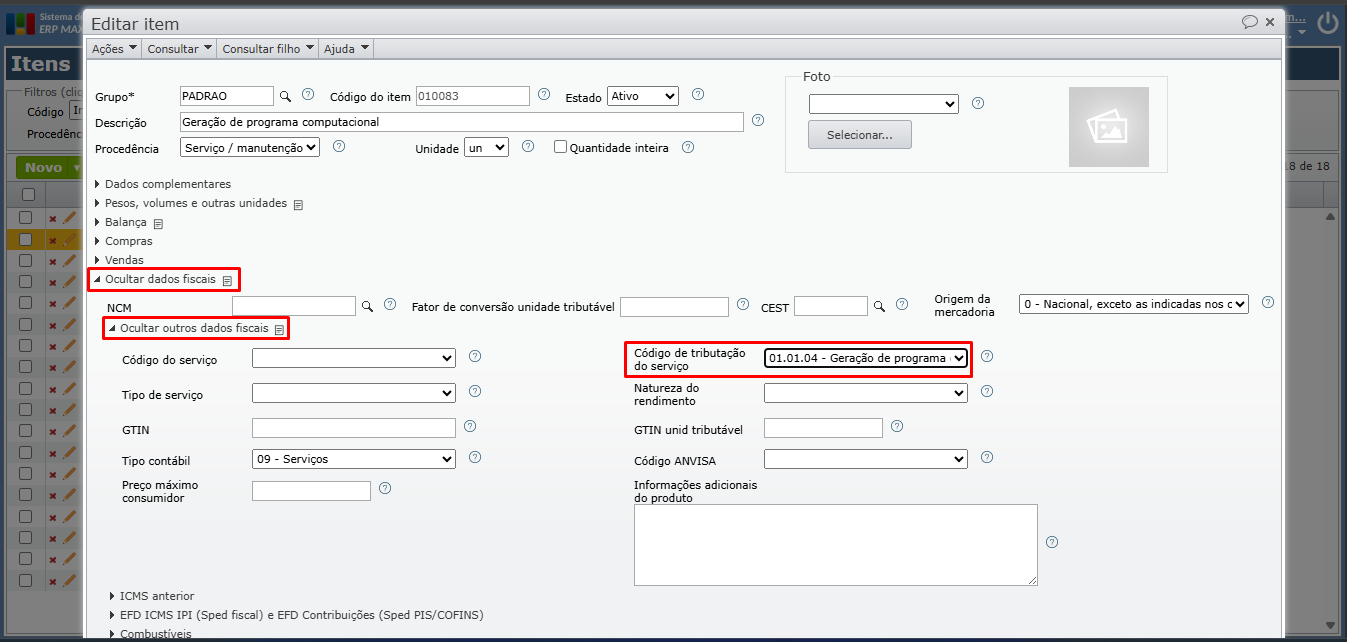Open the Ações menu
1347x642 pixels.
(115, 48)
